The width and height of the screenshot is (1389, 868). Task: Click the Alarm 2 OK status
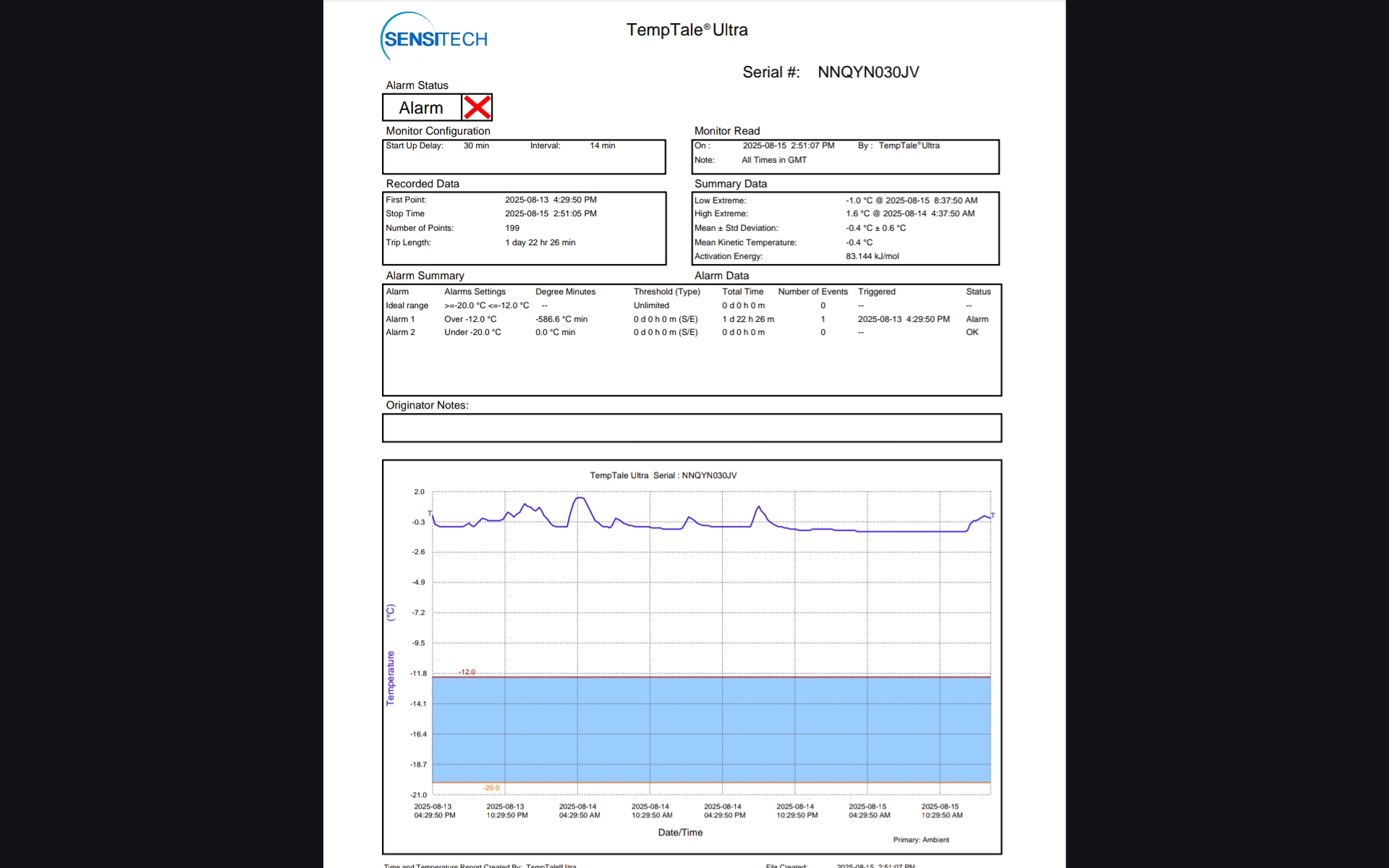coord(972,332)
